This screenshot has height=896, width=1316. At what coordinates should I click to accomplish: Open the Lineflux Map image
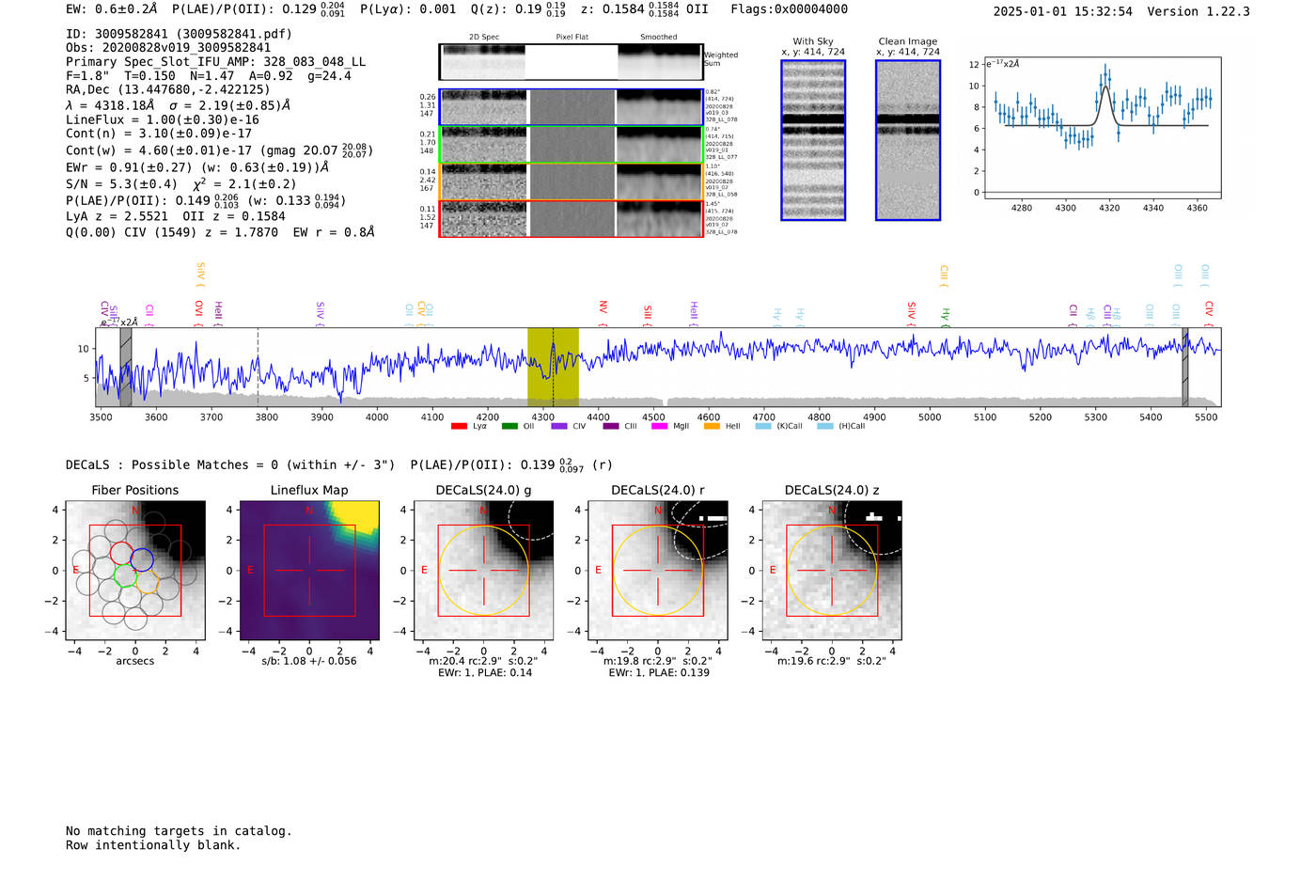pyautogui.click(x=309, y=571)
